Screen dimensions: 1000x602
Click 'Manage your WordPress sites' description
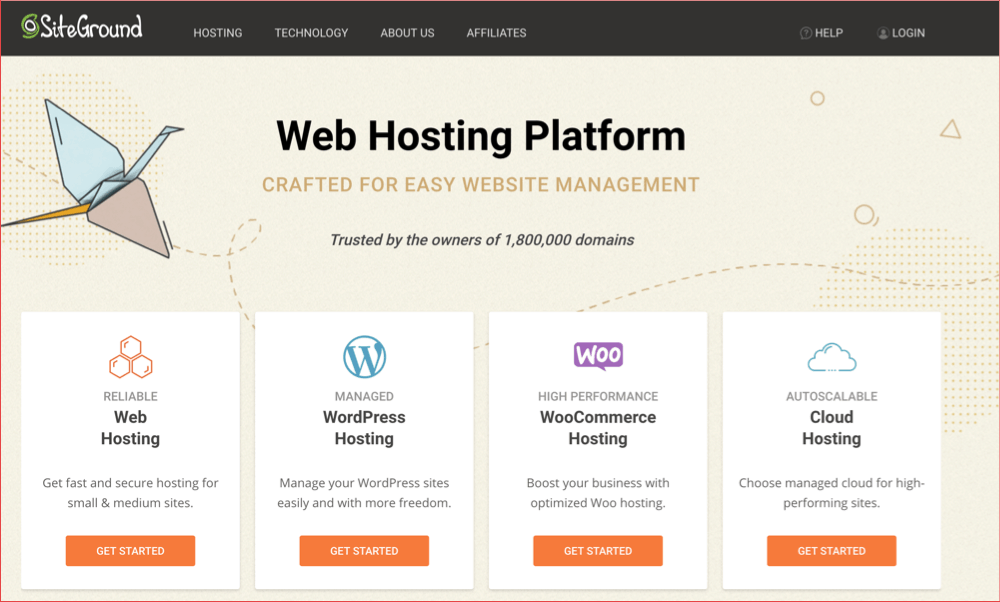coord(364,493)
